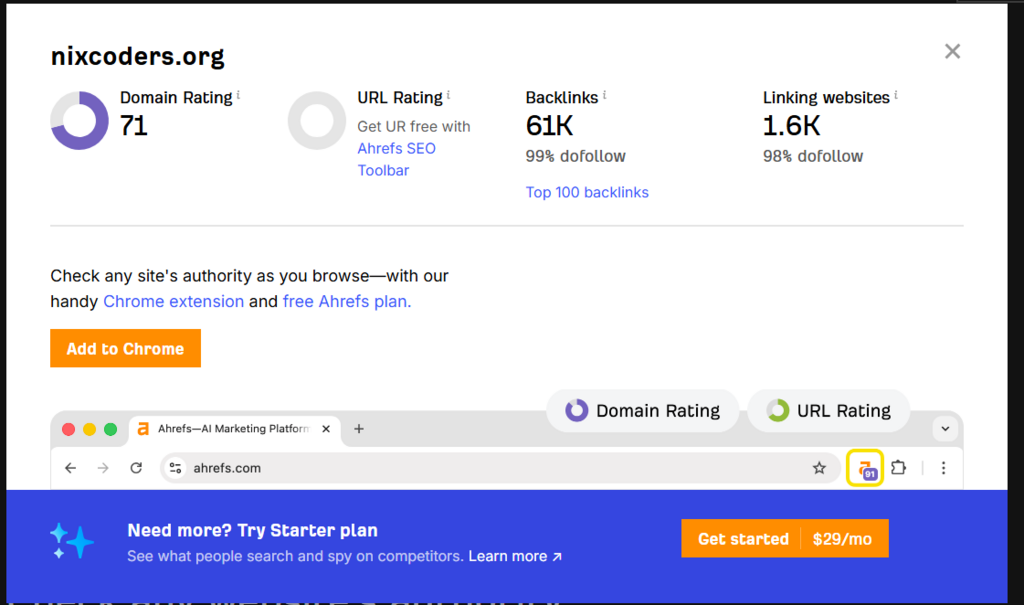
Task: Click the bookmark star in the mockup address bar
Action: 819,467
